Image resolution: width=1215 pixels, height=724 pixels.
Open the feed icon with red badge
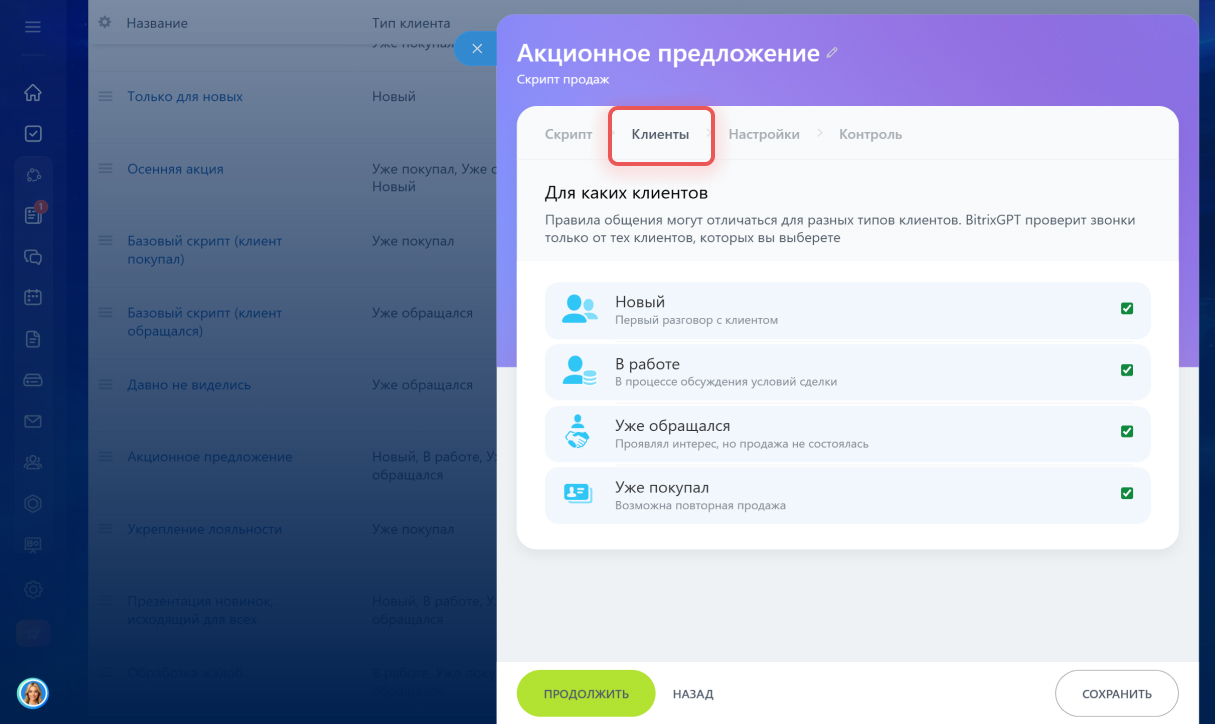pyautogui.click(x=33, y=215)
